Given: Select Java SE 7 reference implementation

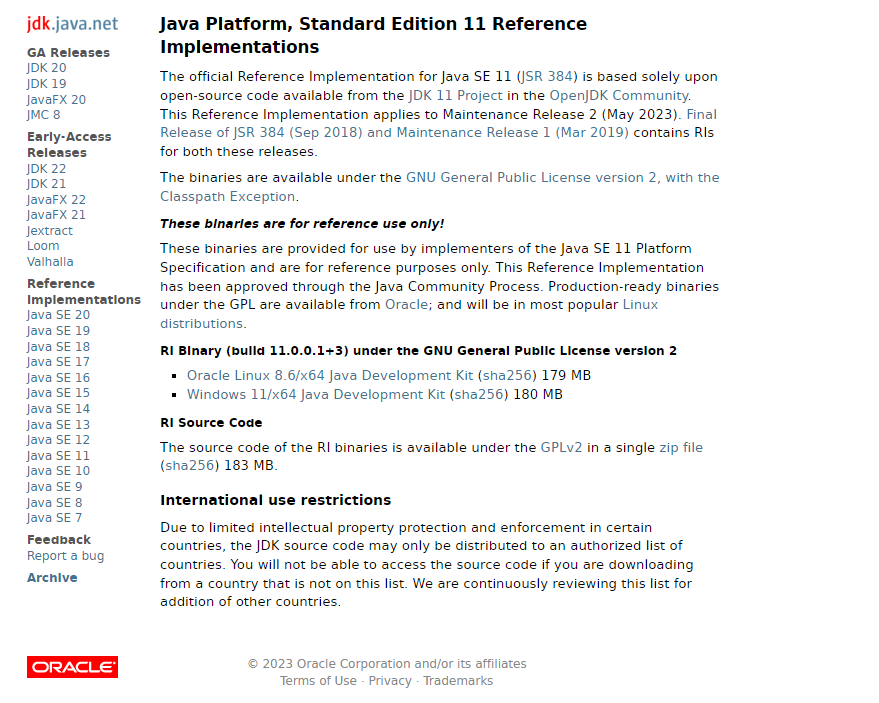Looking at the screenshot, I should click(55, 517).
